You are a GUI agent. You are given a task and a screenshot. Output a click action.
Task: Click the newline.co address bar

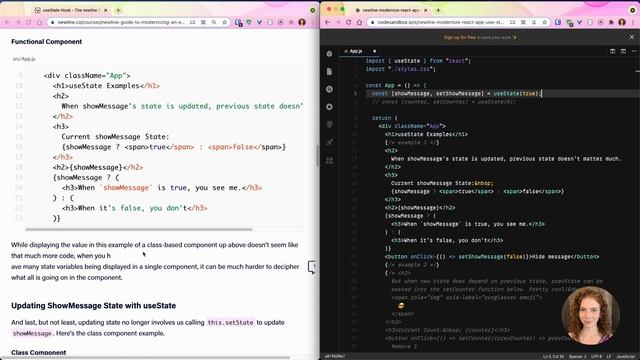pos(120,22)
